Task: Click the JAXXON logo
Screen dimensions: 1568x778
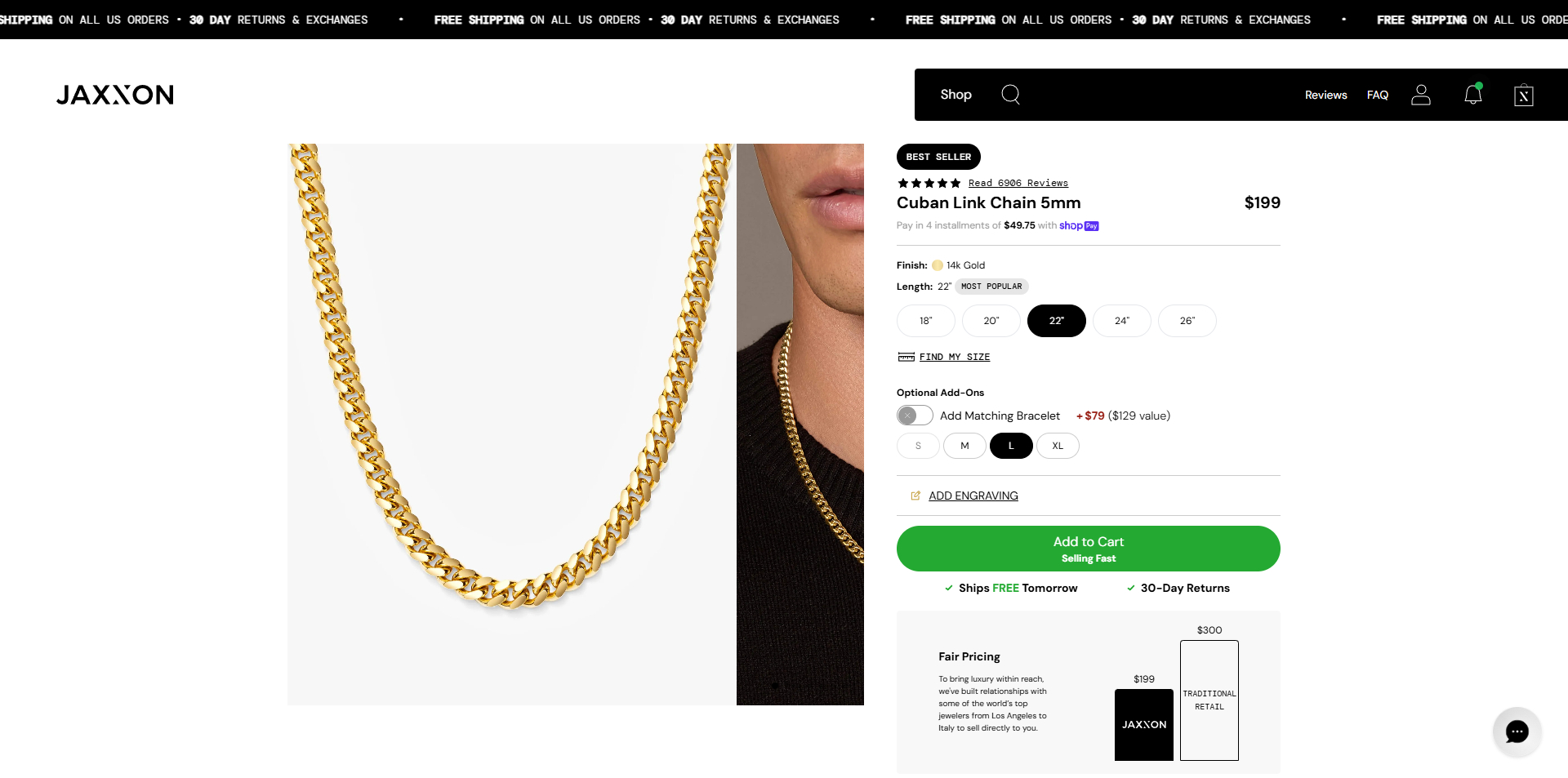Action: click(115, 95)
